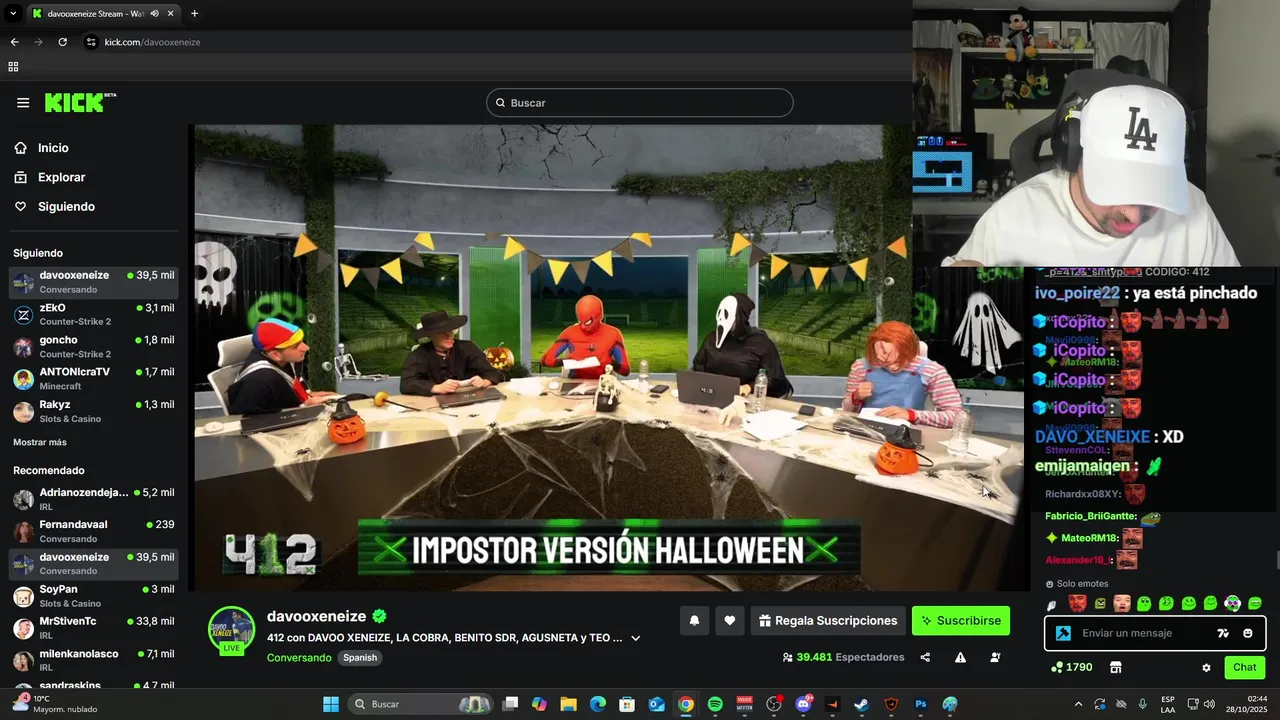
Task: Open SoyPan recommended channel
Action: (x=94, y=596)
